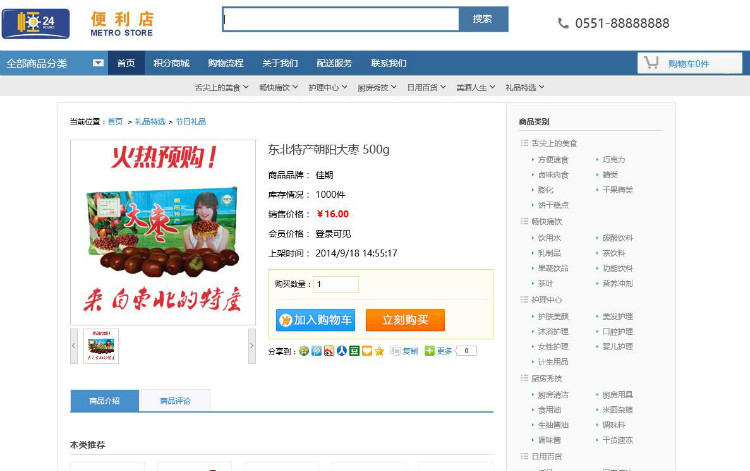Switch to the 商品介绍 tab

pos(105,401)
